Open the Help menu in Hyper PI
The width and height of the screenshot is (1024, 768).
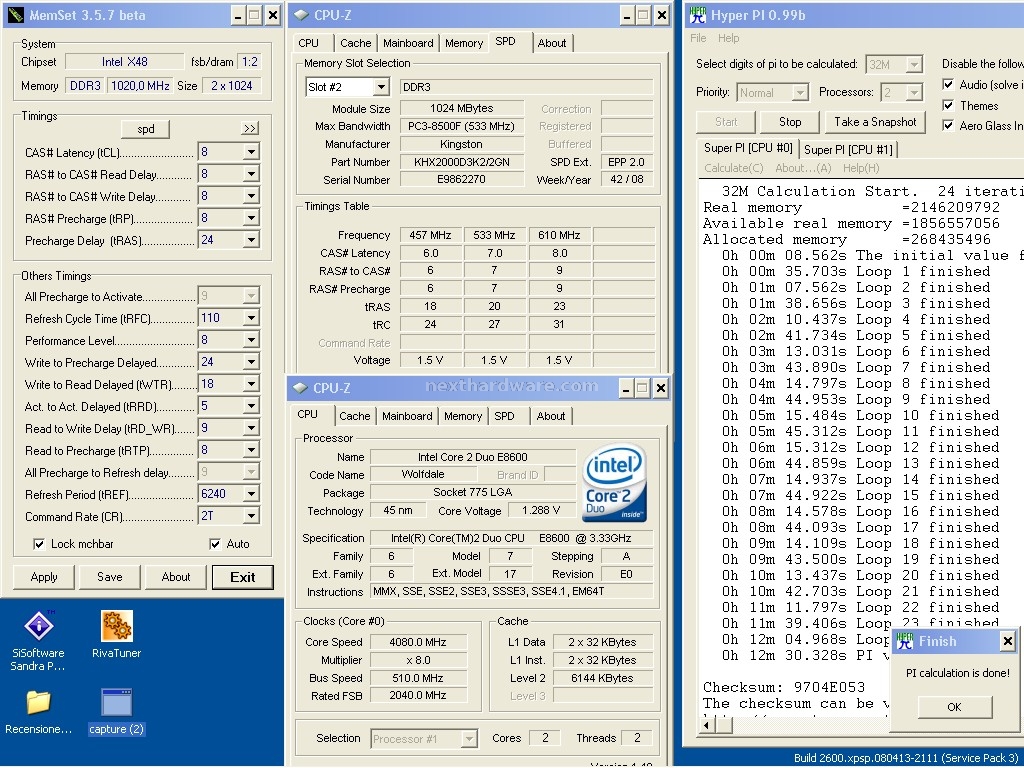[x=728, y=38]
